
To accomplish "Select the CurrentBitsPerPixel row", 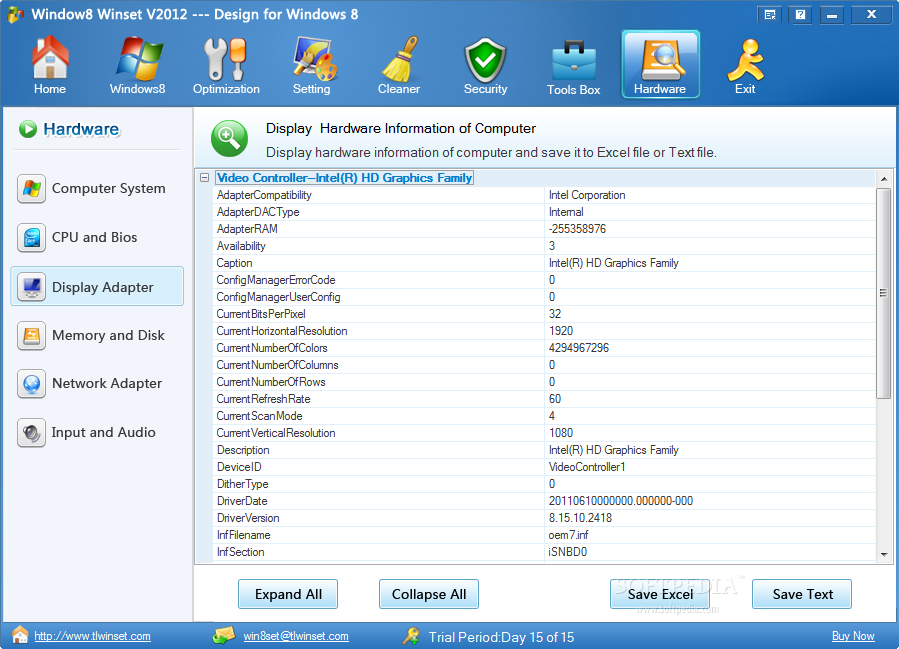I will [x=544, y=314].
